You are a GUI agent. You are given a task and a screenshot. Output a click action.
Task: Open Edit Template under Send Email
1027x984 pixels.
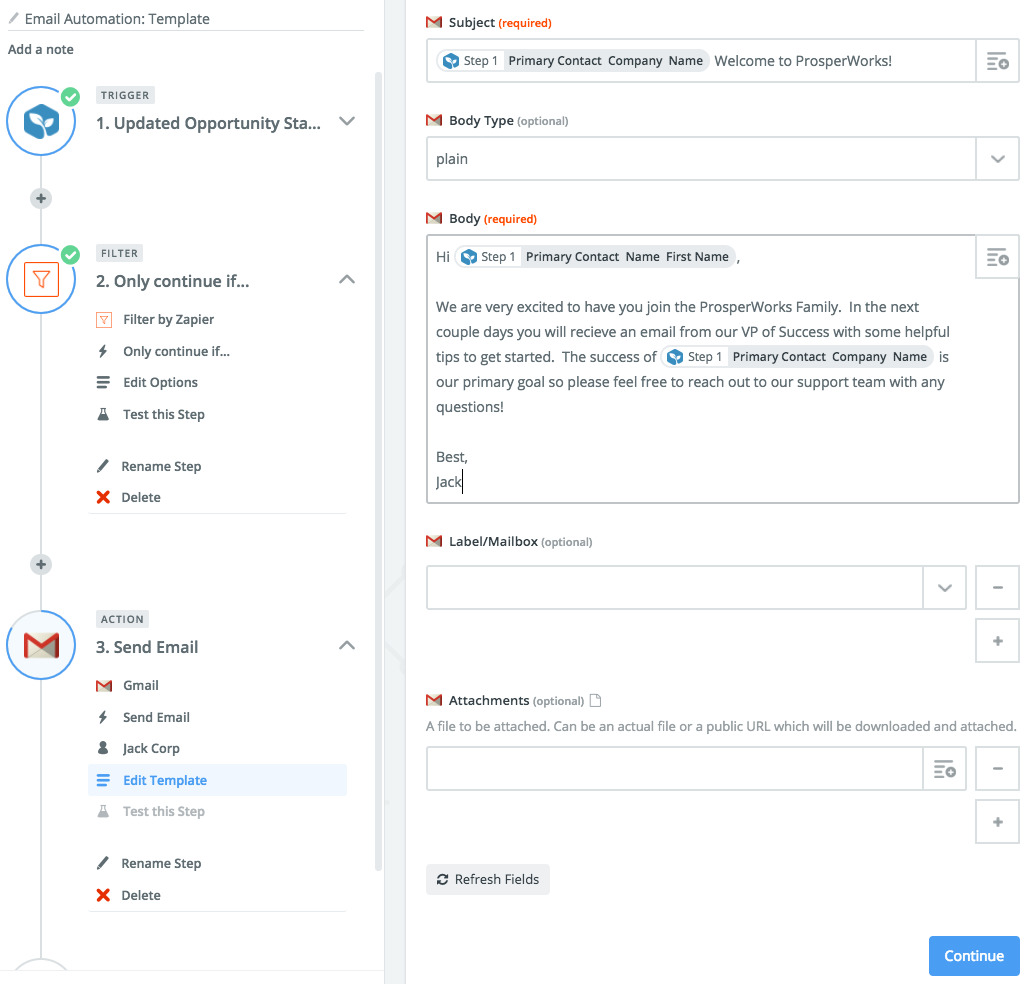pos(217,780)
